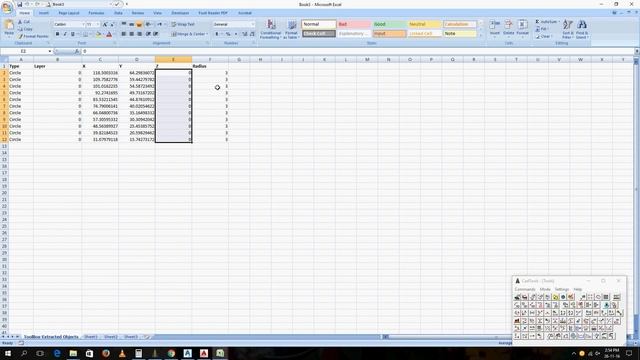The width and height of the screenshot is (640, 360).
Task: Click the formula bar input field
Action: (x=357, y=51)
